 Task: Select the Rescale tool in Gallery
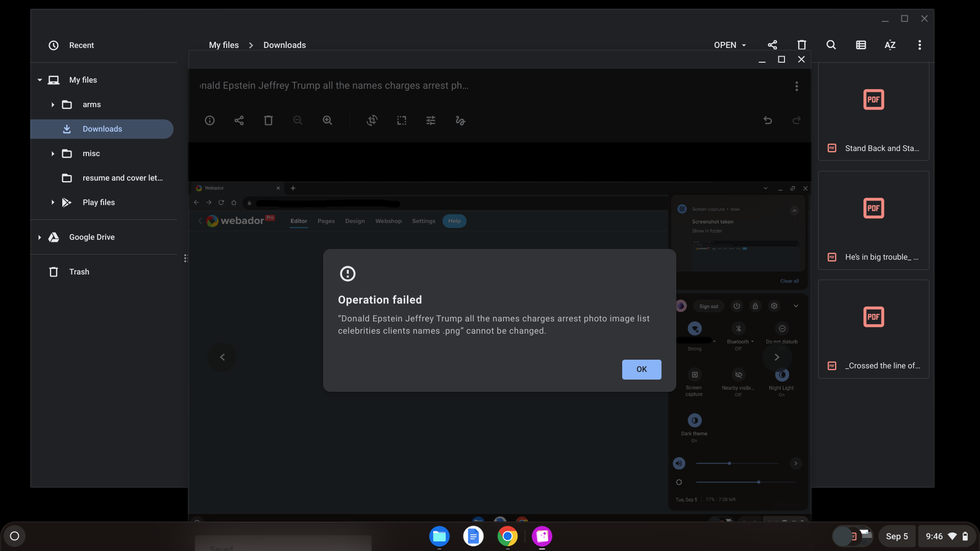click(x=401, y=121)
